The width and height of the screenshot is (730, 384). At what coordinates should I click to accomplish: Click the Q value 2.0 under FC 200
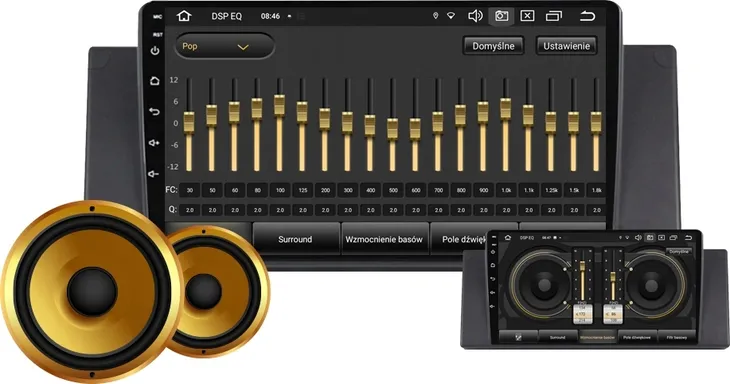tap(325, 210)
